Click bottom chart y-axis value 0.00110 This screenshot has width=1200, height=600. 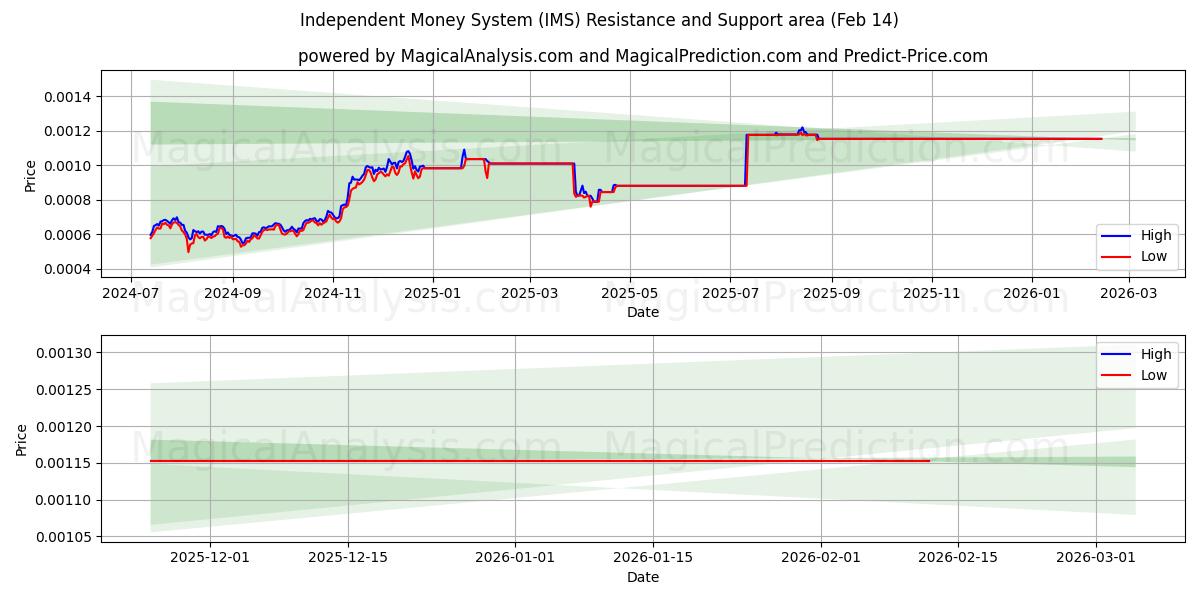[66, 501]
